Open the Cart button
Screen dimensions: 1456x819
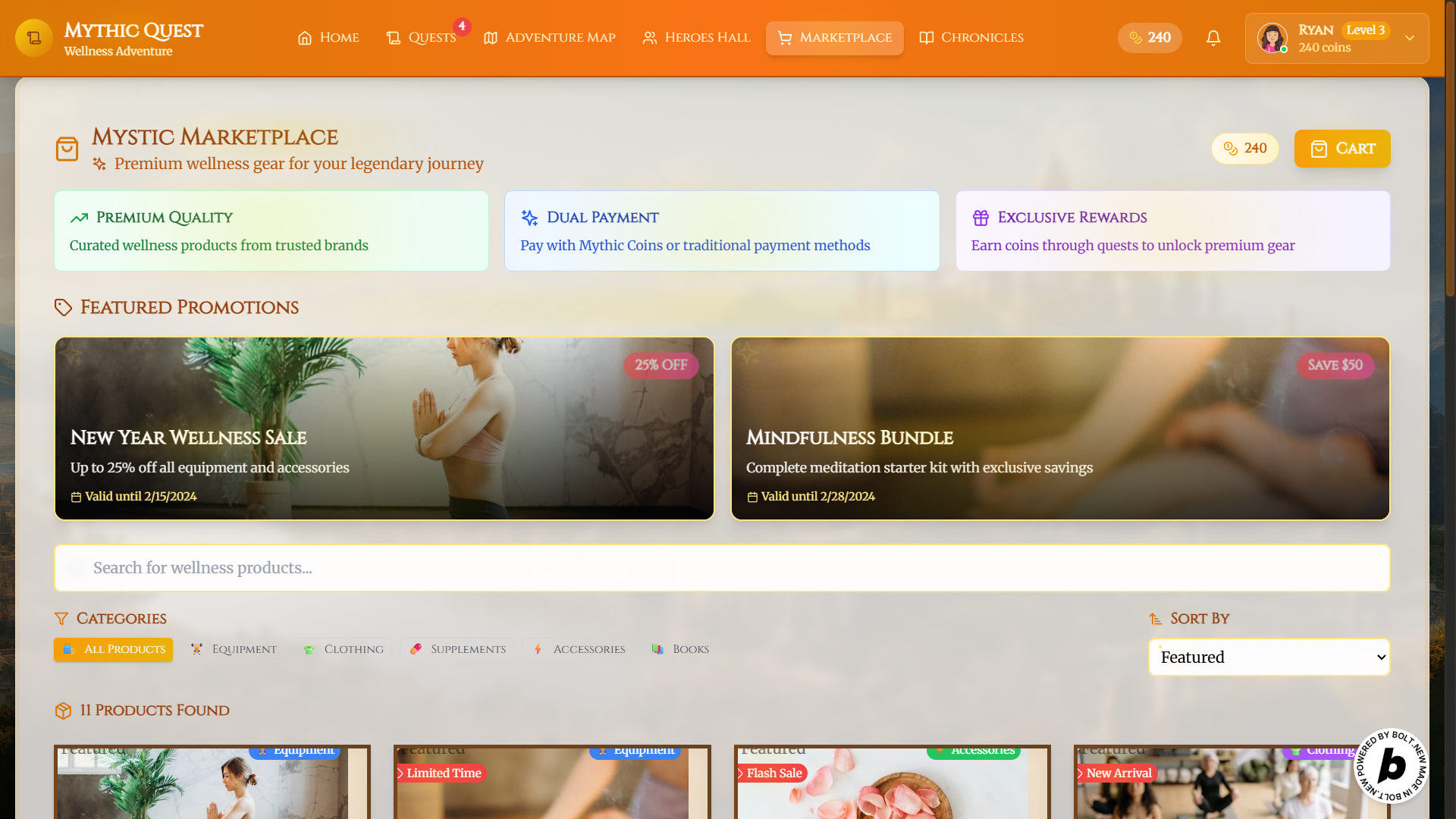click(x=1341, y=149)
